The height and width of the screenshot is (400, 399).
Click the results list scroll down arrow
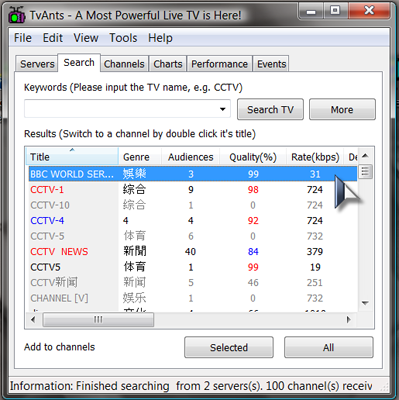[365, 303]
